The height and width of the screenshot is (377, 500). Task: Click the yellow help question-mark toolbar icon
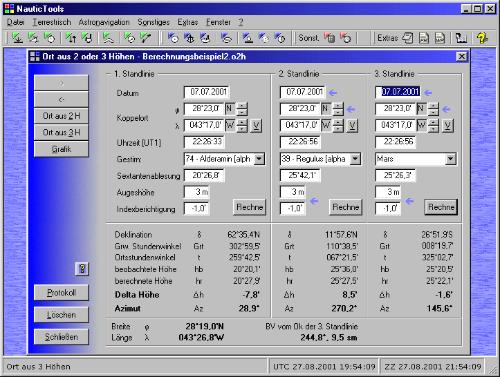coord(482,38)
